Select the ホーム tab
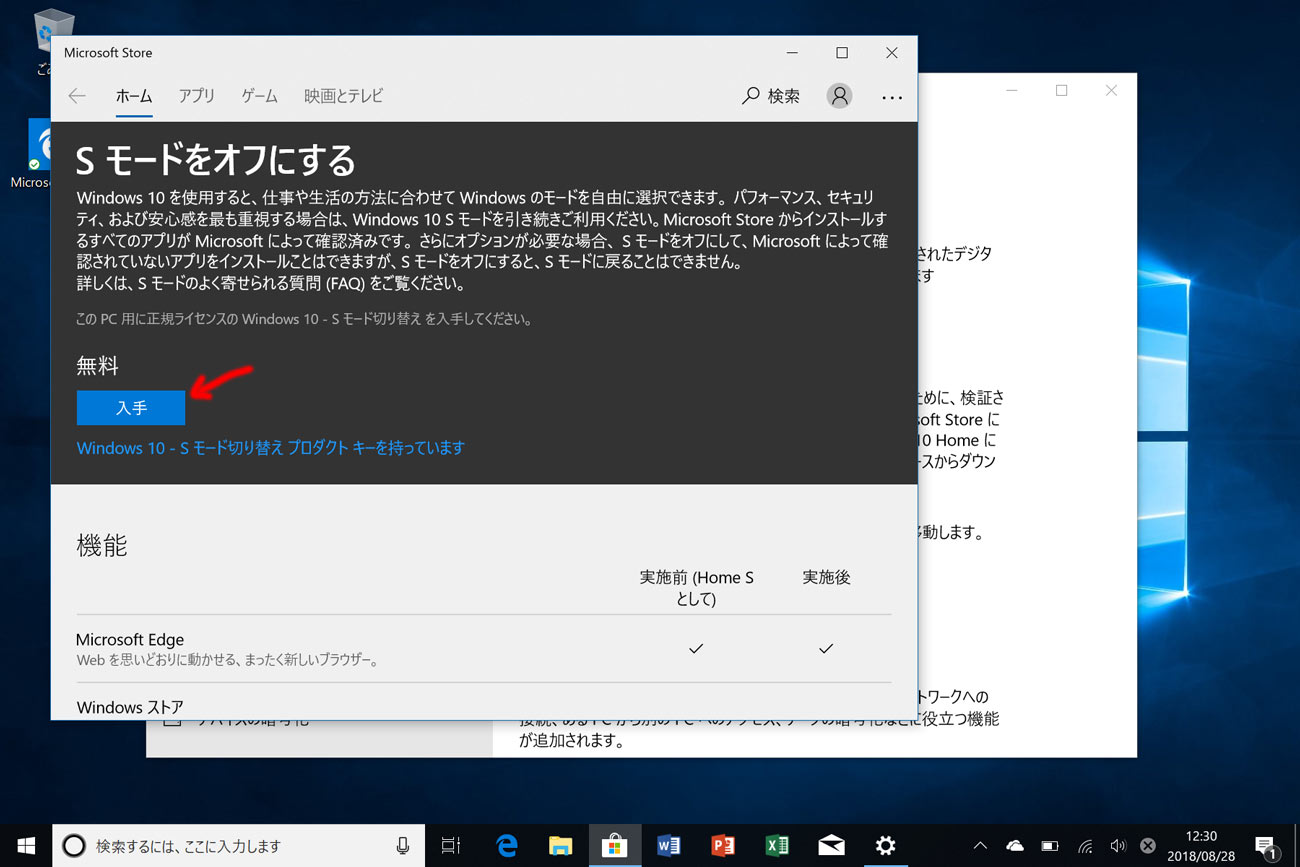 pyautogui.click(x=134, y=96)
